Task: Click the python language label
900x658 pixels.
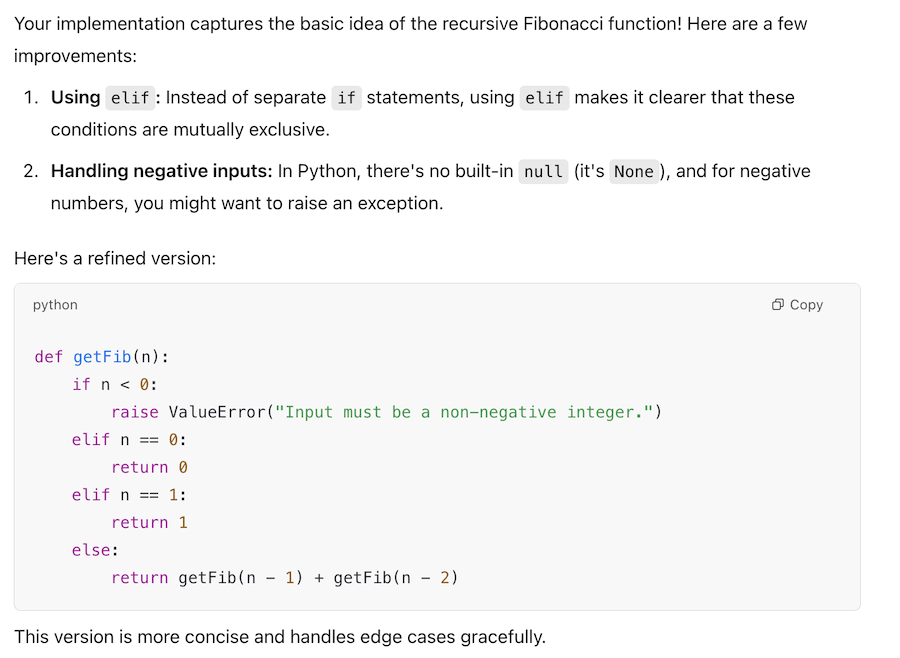Action: click(x=55, y=305)
